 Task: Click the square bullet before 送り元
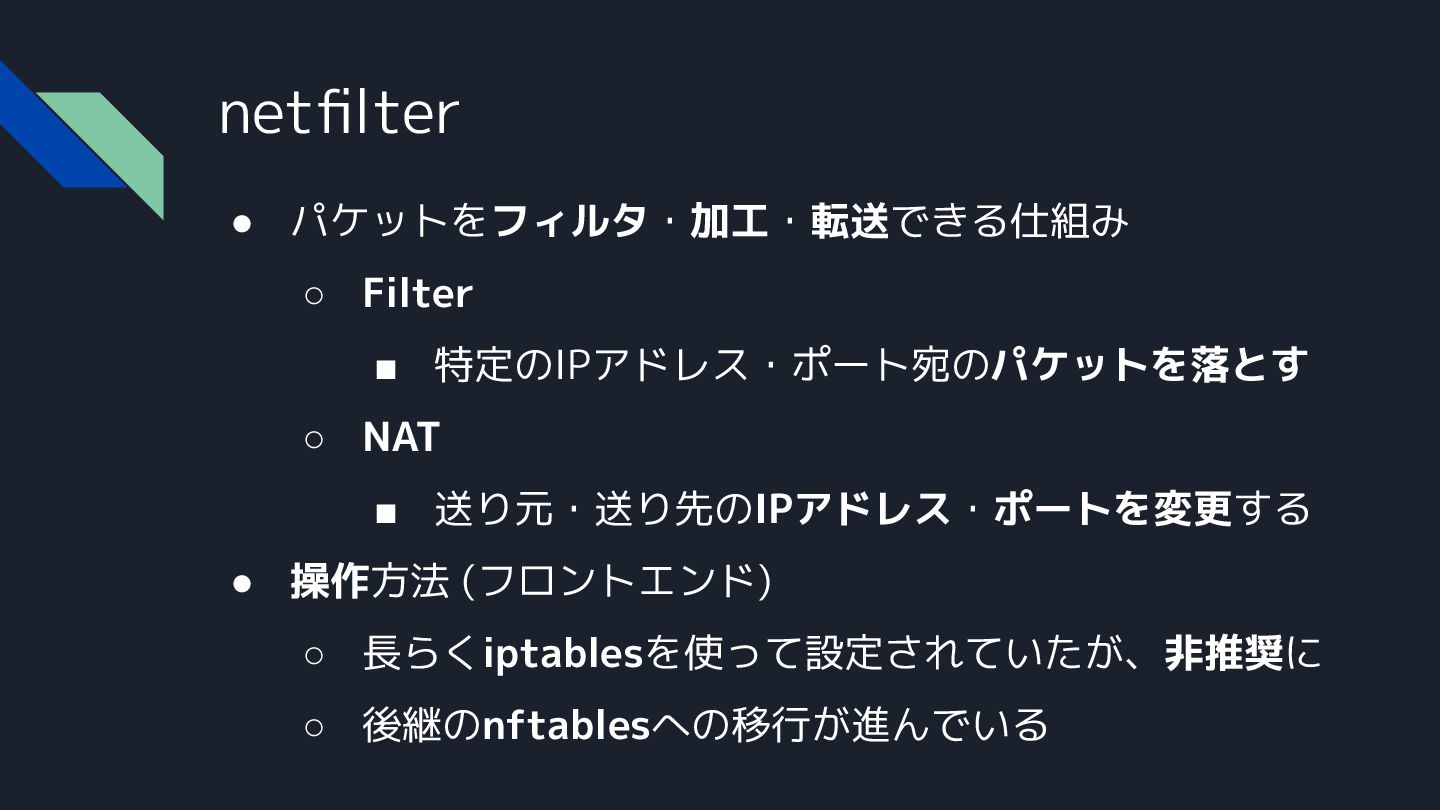click(386, 513)
